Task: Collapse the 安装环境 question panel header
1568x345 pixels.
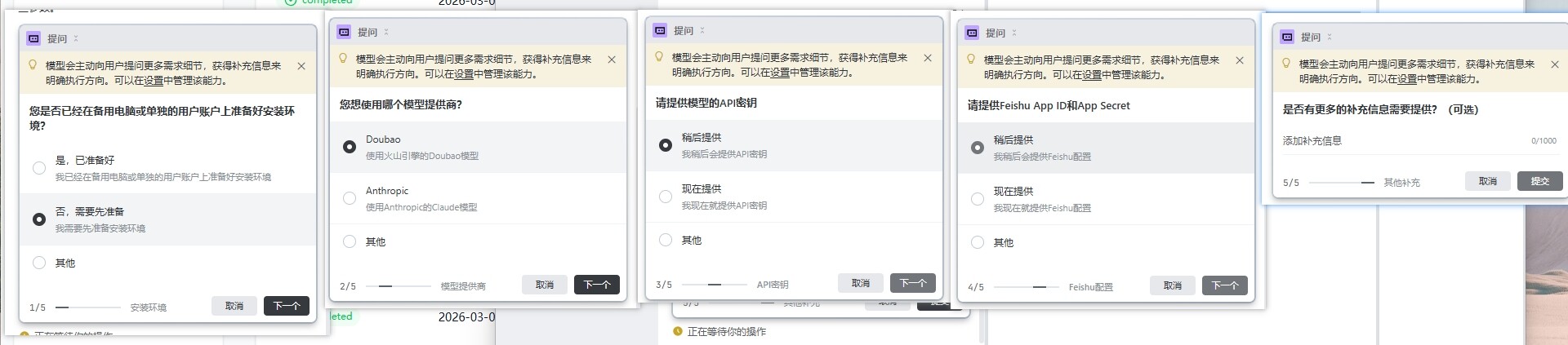Action: coord(76,38)
